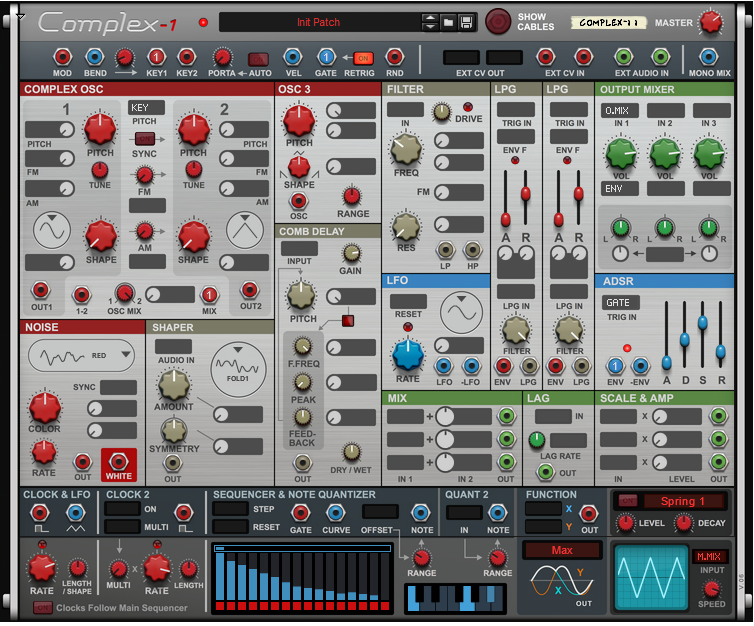The width and height of the screenshot is (754, 626).
Task: Click the ADSR -ENV output jack
Action: pos(641,366)
